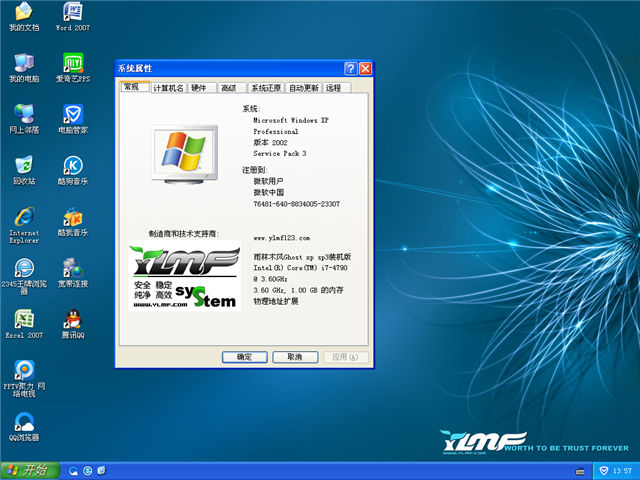The width and height of the screenshot is (640, 480).
Task: Click the 3.60 GHz, 1.00 GB 的内存 text
Action: point(298,290)
